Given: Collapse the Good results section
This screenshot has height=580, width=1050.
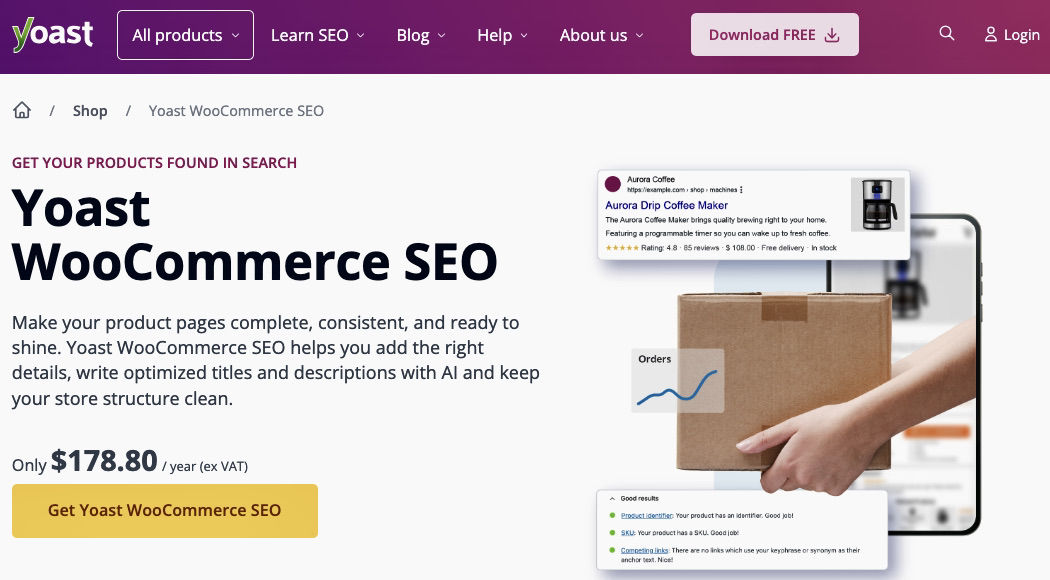Looking at the screenshot, I should [x=611, y=498].
